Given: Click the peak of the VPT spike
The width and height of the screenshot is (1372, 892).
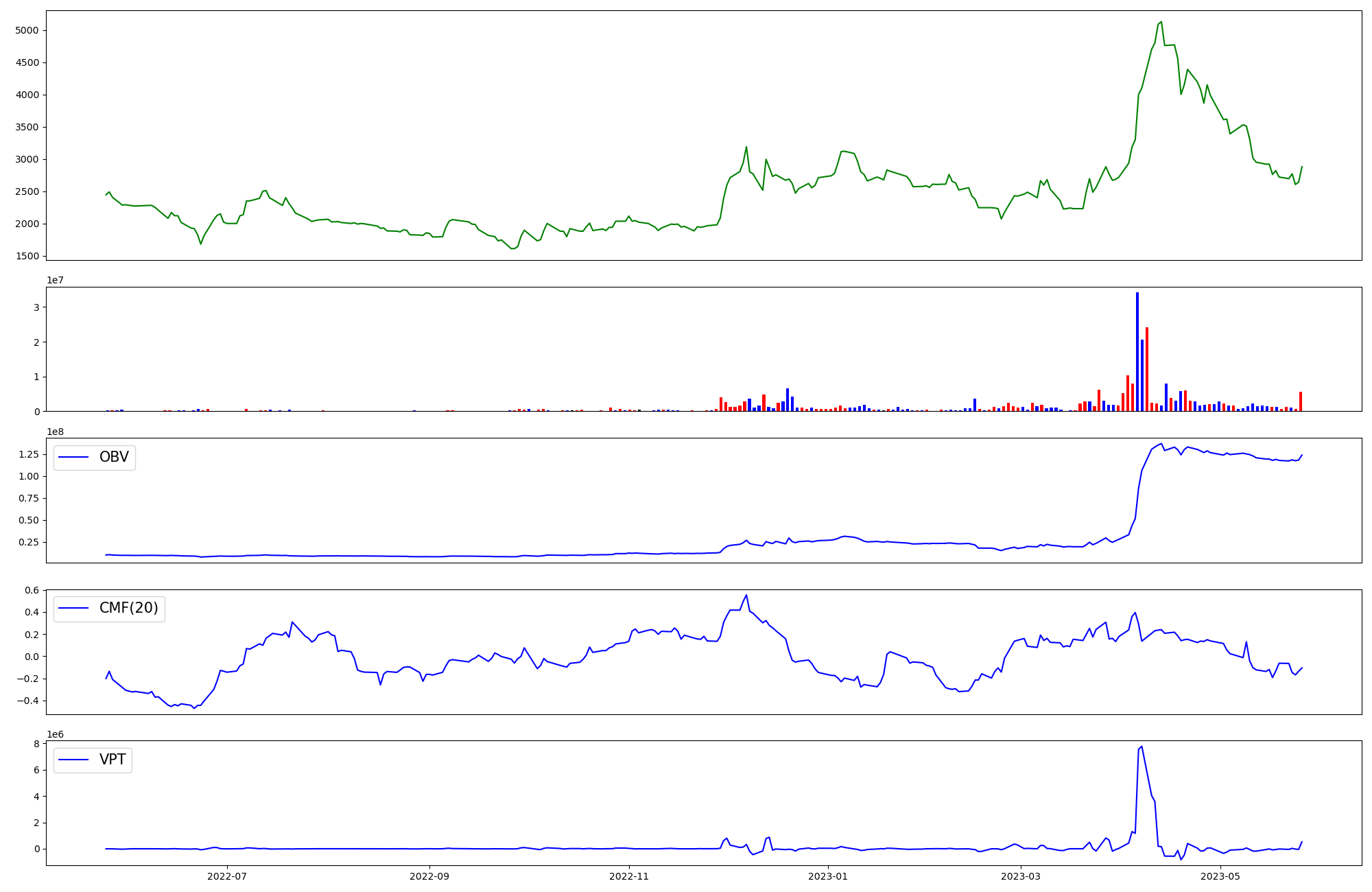Looking at the screenshot, I should pos(1142,747).
